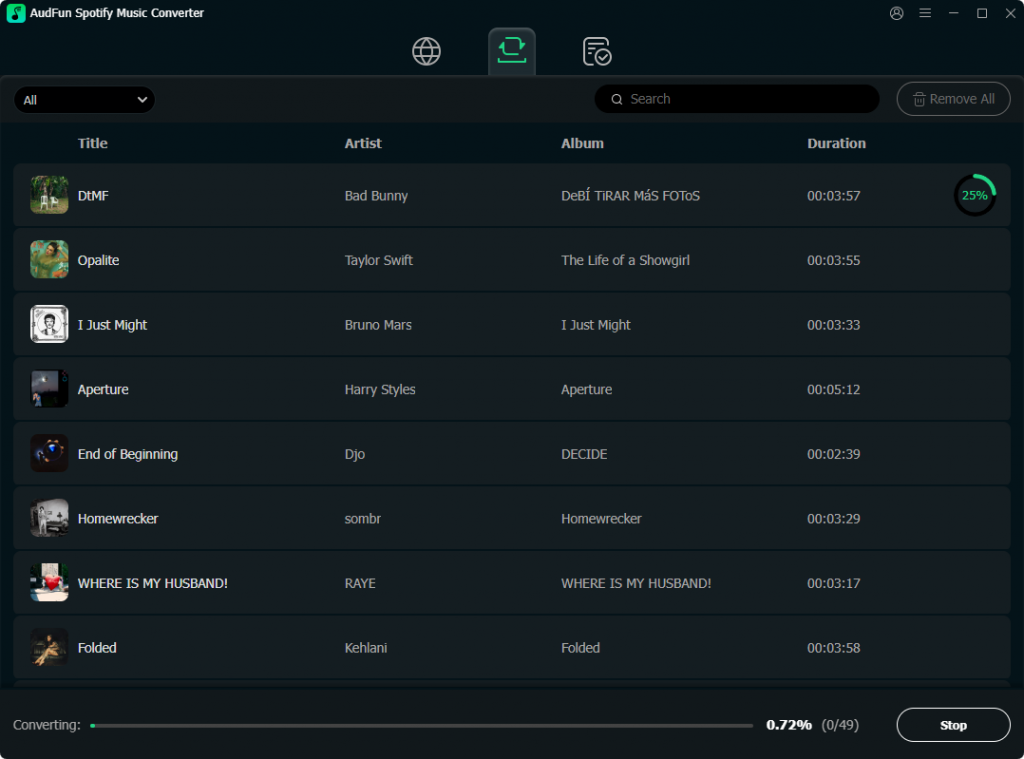Screen dimensions: 1024x759
Task: Expand the category selector chevron
Action: [142, 99]
